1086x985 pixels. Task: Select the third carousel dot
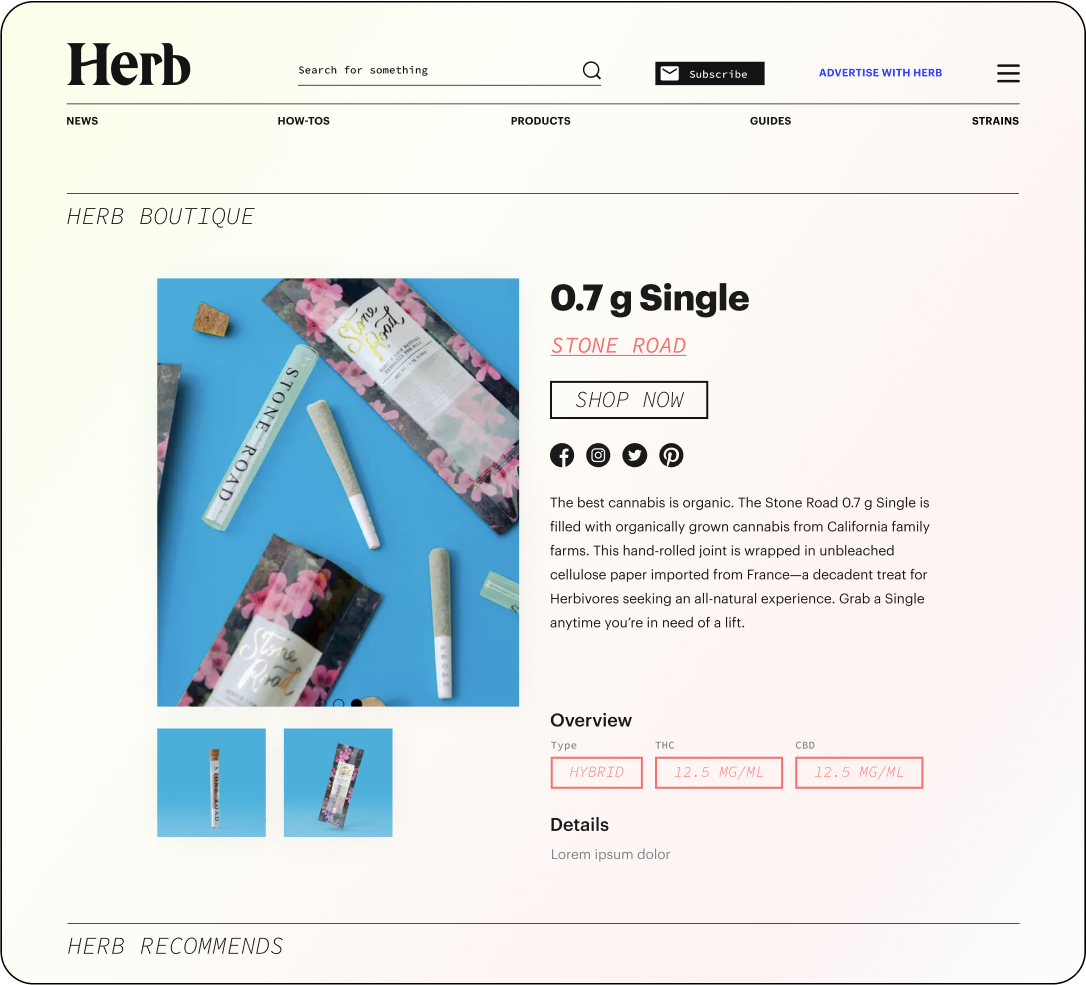pyautogui.click(x=357, y=702)
